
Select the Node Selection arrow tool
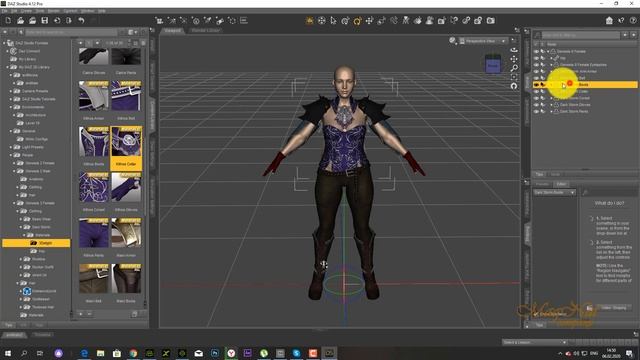tap(333, 20)
